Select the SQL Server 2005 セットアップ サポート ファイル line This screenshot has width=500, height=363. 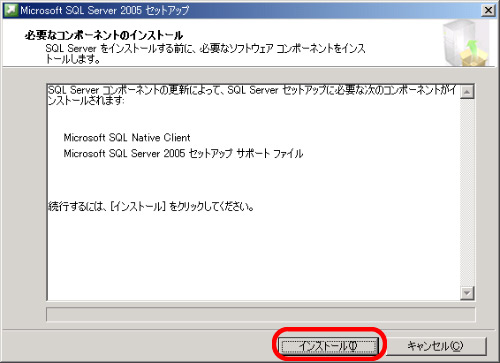(x=183, y=153)
